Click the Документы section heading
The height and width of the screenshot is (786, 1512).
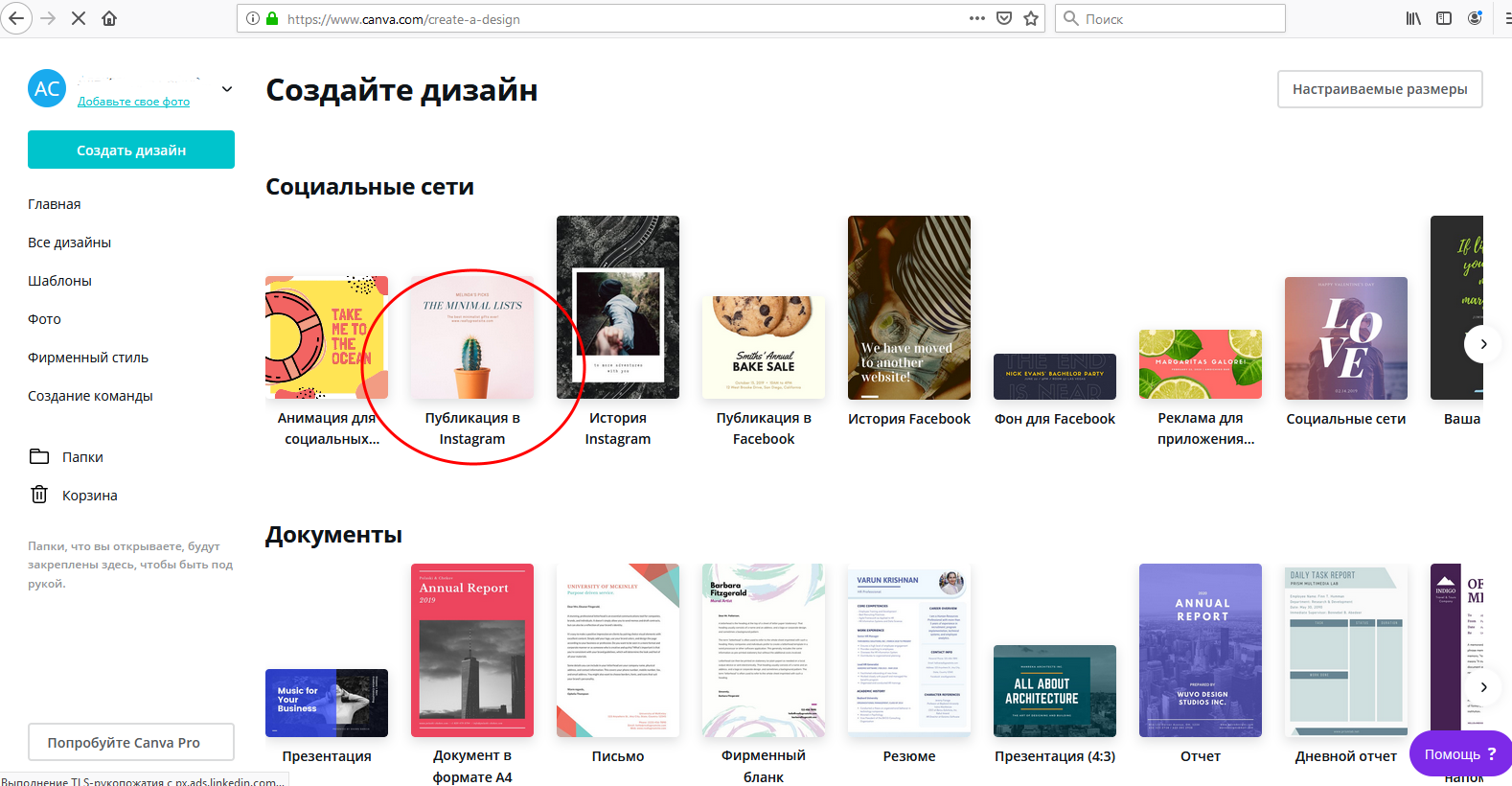click(x=333, y=535)
